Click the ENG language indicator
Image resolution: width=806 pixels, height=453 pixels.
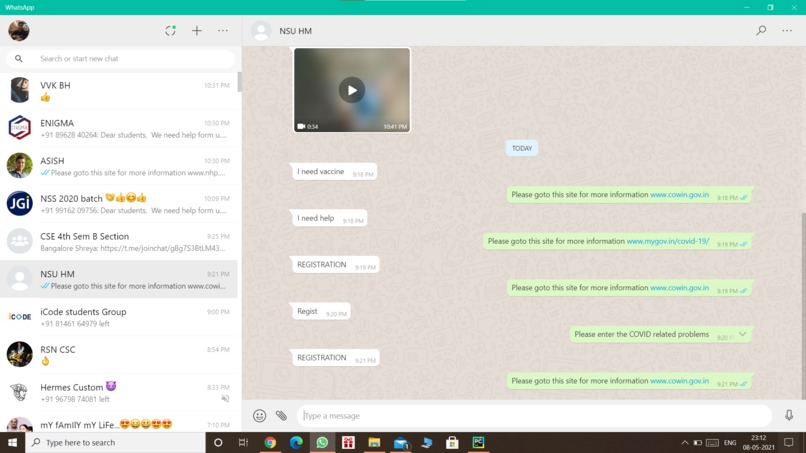coord(730,442)
